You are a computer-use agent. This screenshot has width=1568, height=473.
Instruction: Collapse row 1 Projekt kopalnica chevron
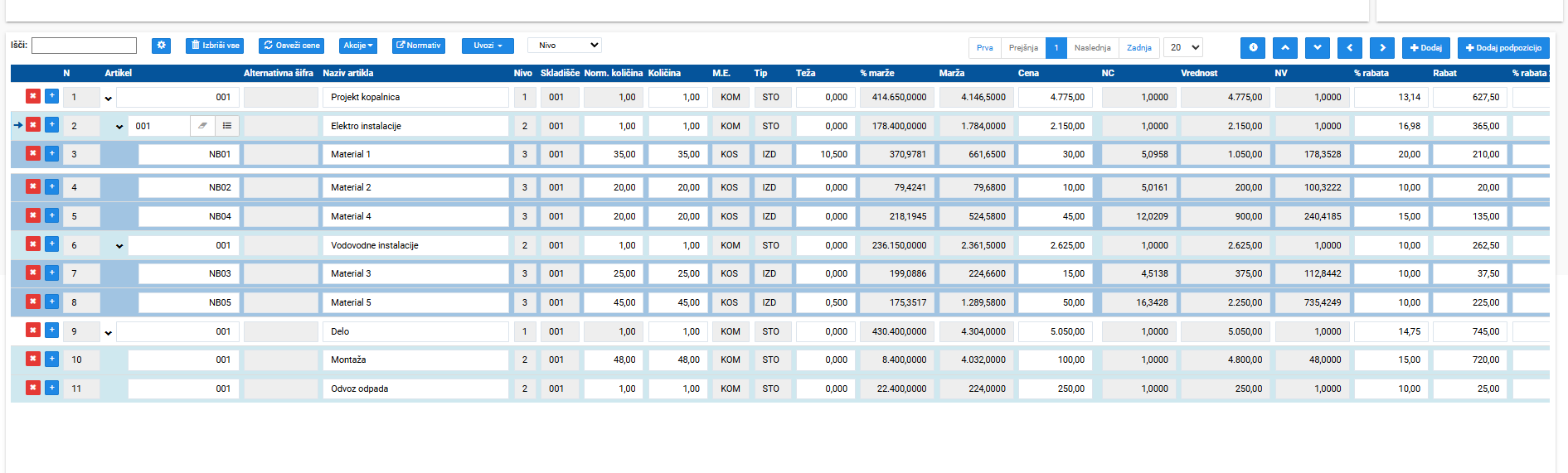point(109,99)
